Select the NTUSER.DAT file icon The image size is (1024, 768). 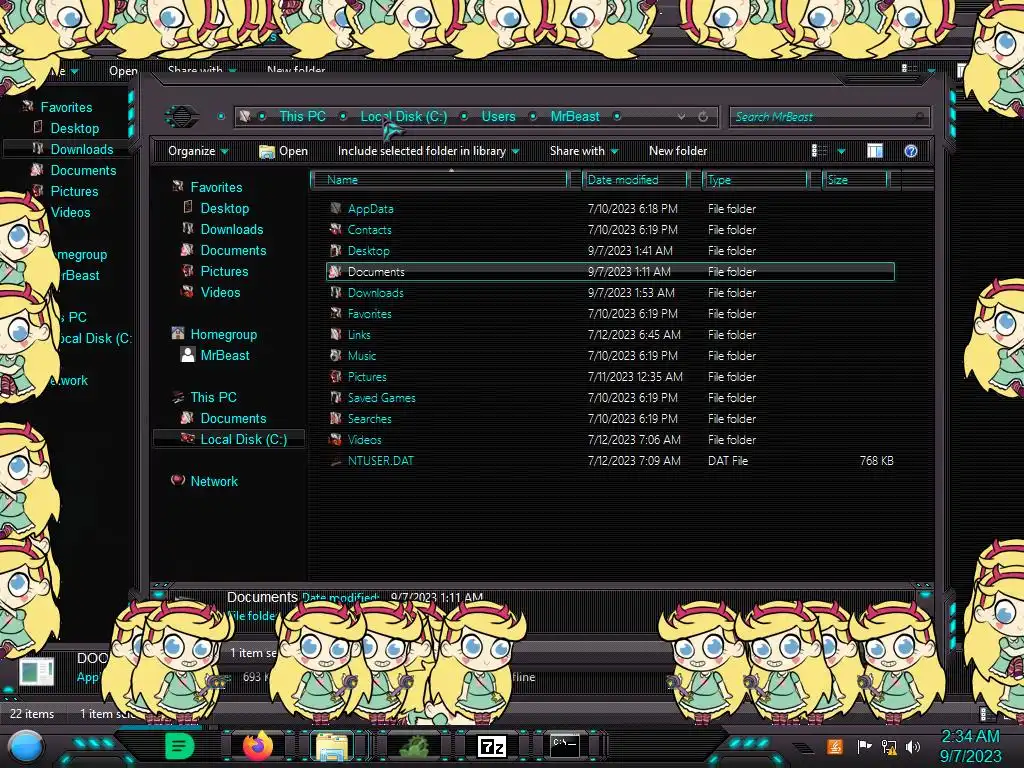(336, 461)
